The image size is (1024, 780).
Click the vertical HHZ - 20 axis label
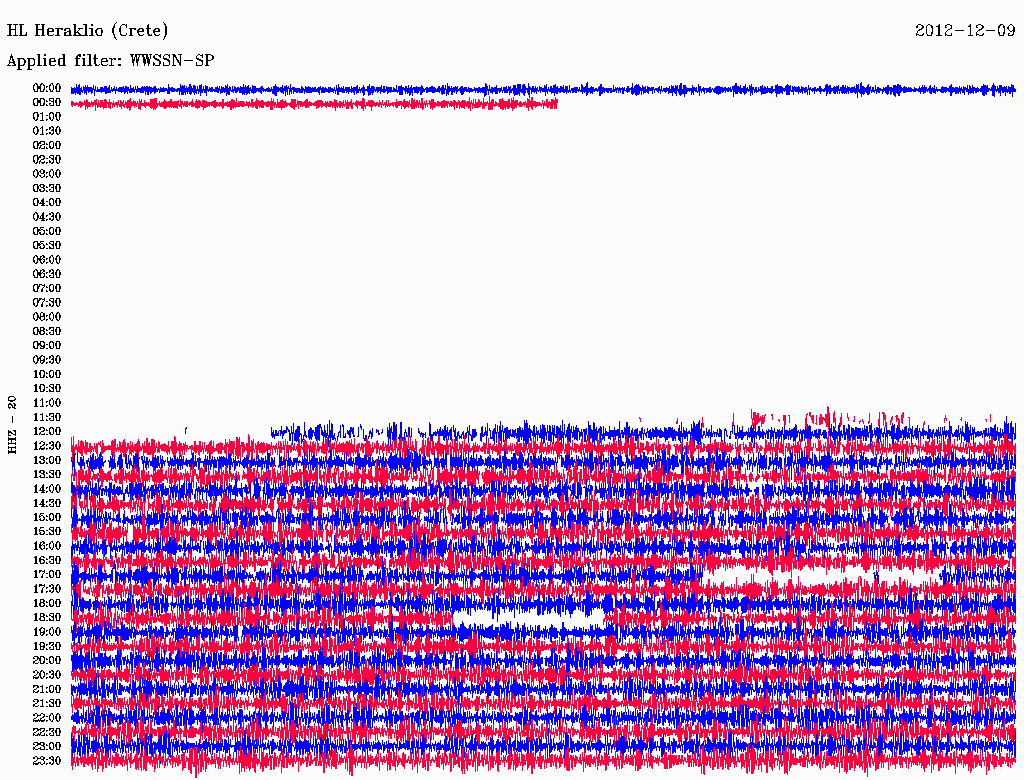pyautogui.click(x=13, y=425)
